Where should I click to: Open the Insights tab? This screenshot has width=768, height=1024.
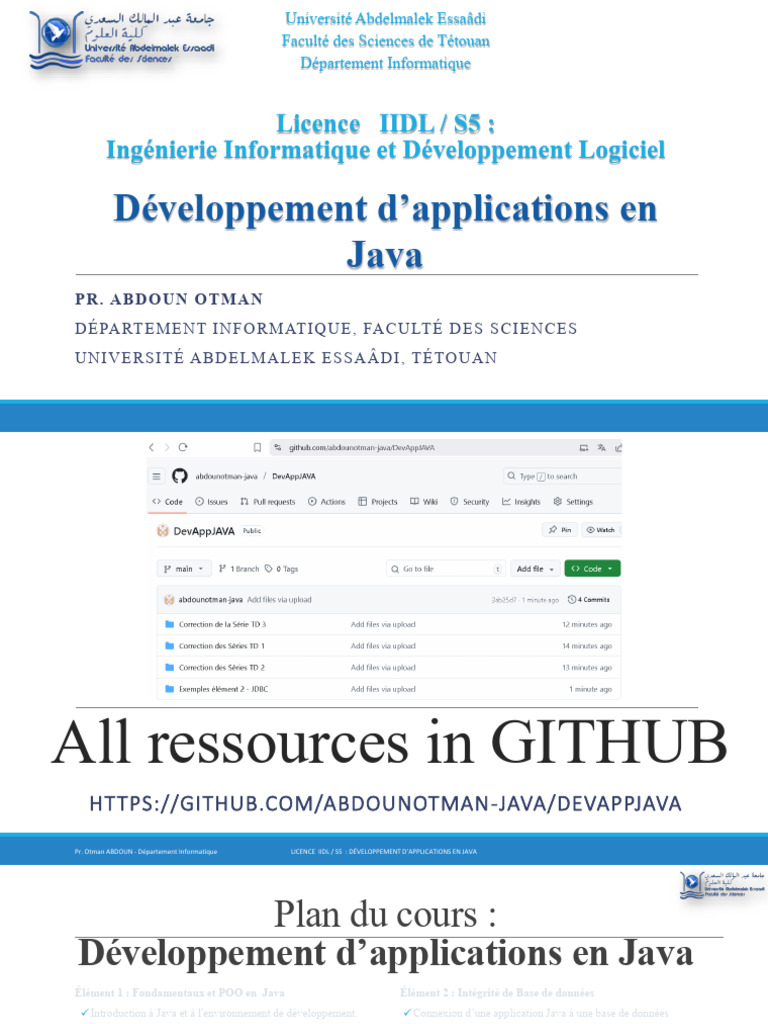pyautogui.click(x=521, y=502)
